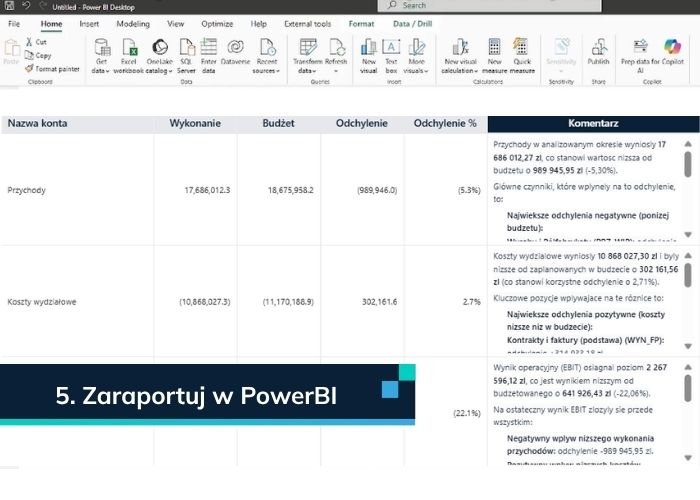Open the Format tab
This screenshot has height=500, width=700.
(x=361, y=24)
